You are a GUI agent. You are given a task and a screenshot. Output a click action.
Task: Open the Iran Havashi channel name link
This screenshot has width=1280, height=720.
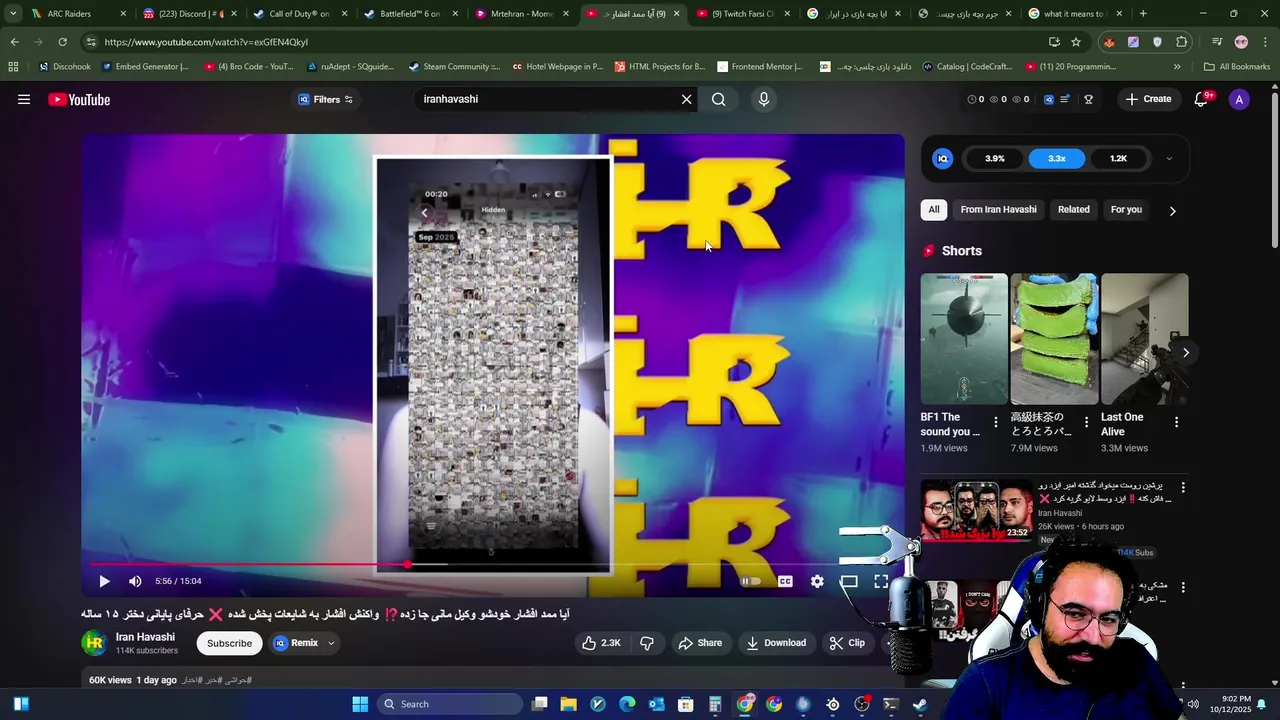pyautogui.click(x=145, y=637)
